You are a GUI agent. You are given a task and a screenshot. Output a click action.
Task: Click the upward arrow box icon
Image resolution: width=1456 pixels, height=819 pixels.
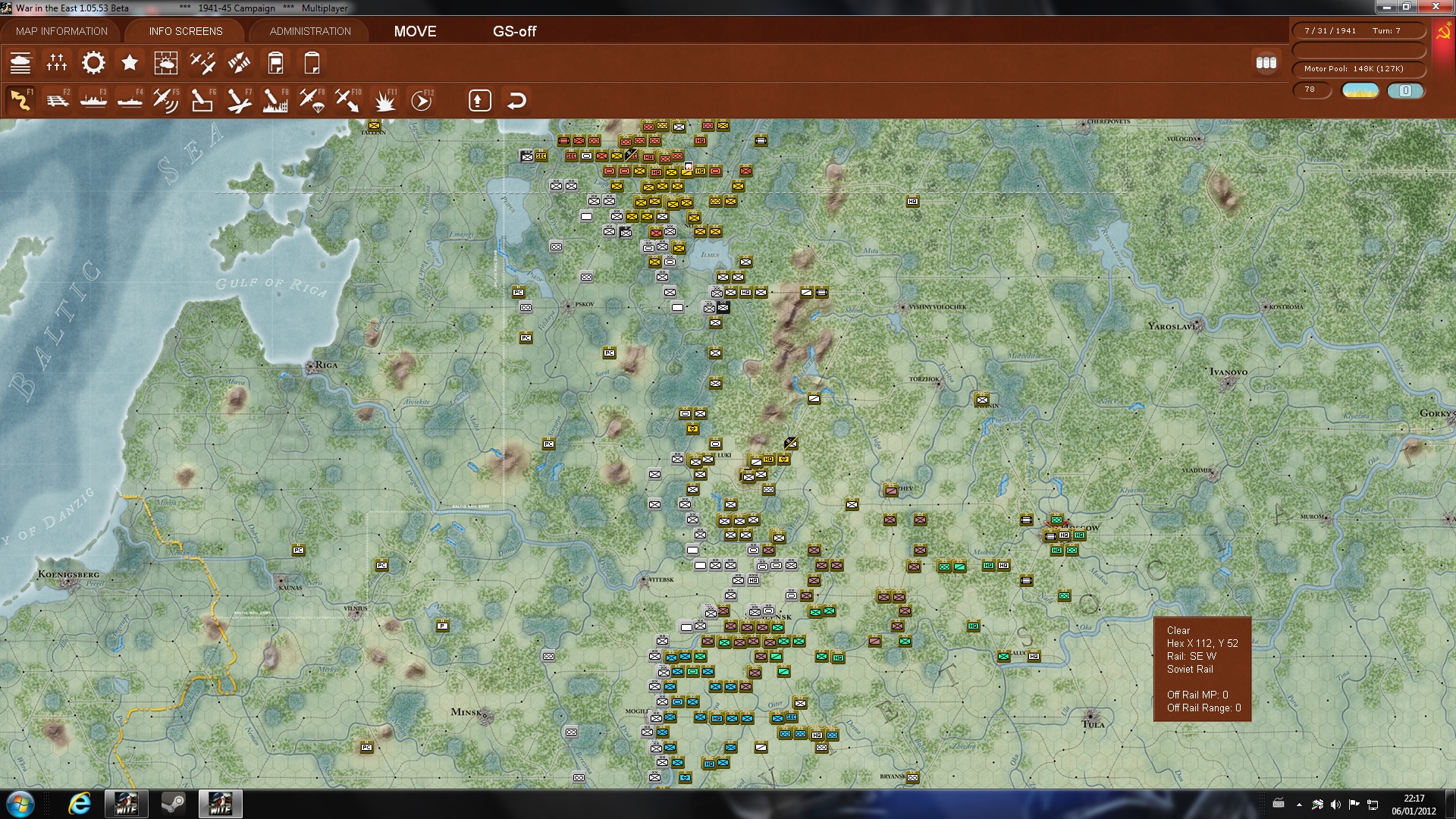[480, 100]
